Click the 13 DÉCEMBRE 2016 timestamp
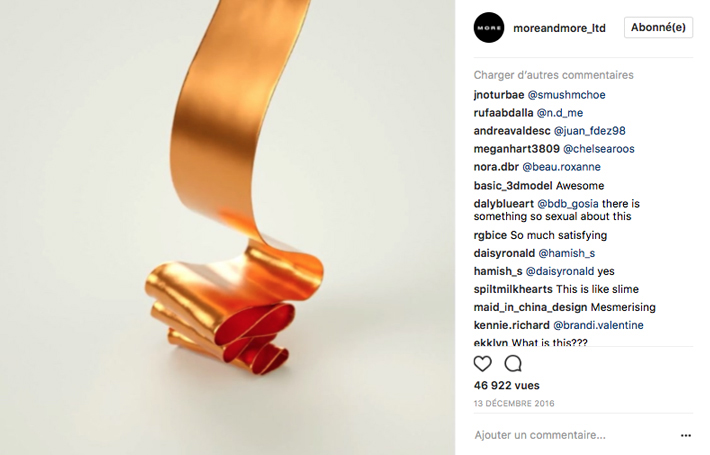 coord(514,403)
